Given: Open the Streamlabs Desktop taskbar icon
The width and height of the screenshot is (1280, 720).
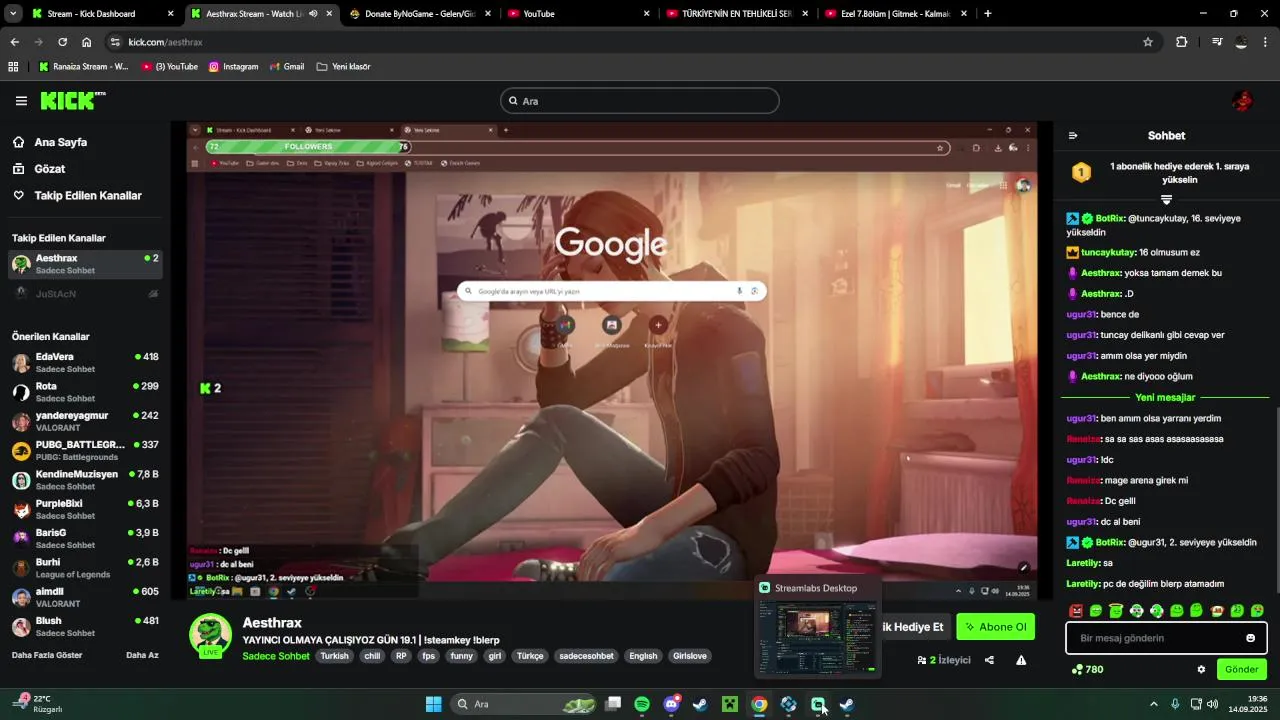Looking at the screenshot, I should [818, 704].
